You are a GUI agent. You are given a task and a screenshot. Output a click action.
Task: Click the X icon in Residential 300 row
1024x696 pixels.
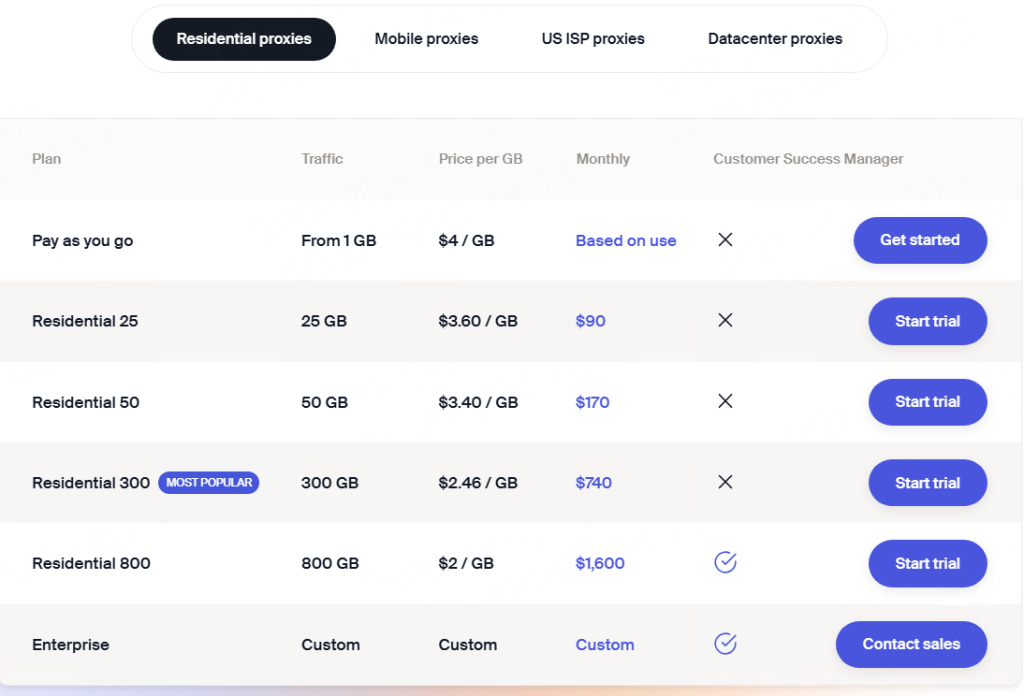coord(725,482)
